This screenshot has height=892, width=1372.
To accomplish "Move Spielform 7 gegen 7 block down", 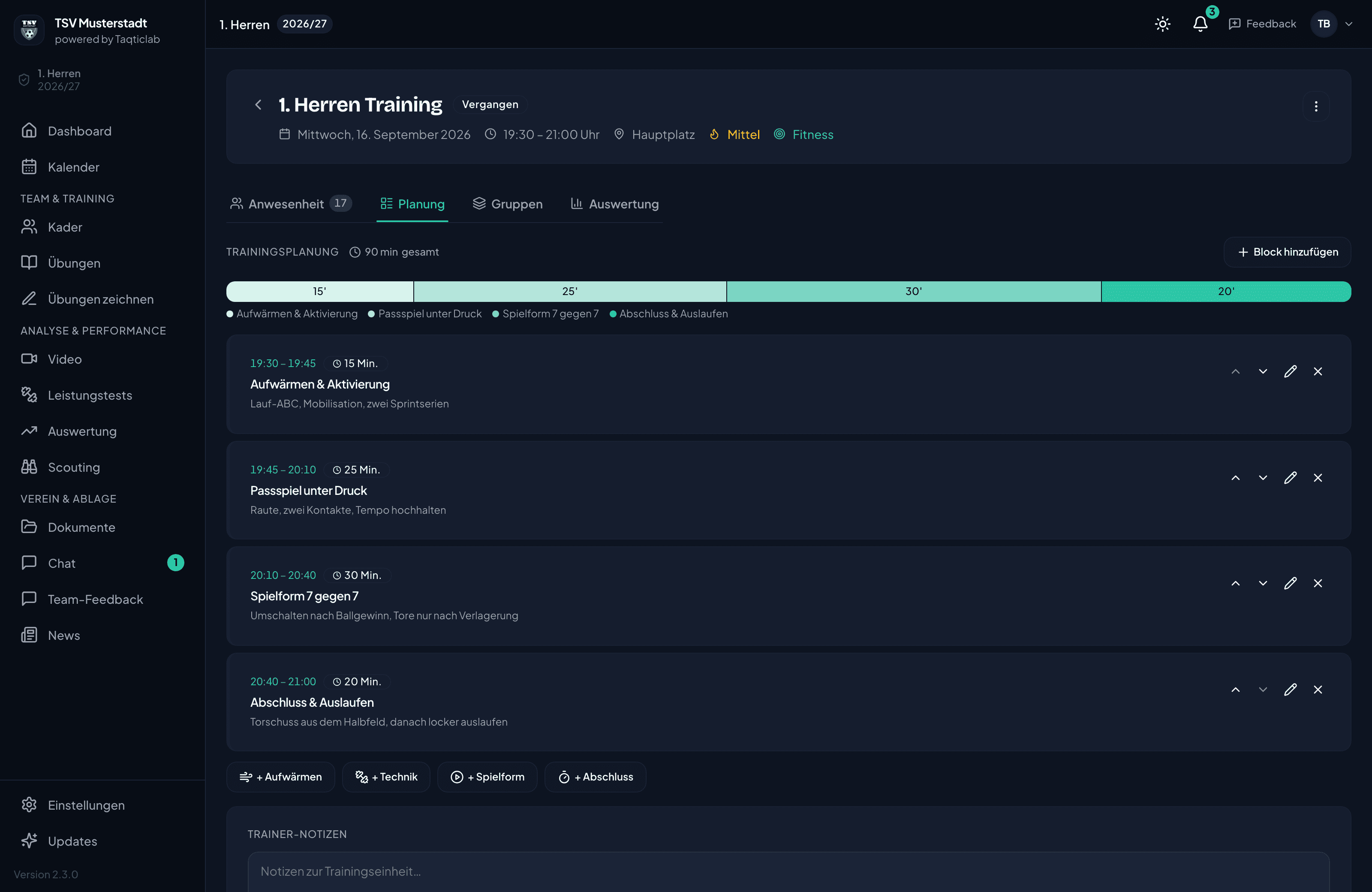I will (1263, 583).
